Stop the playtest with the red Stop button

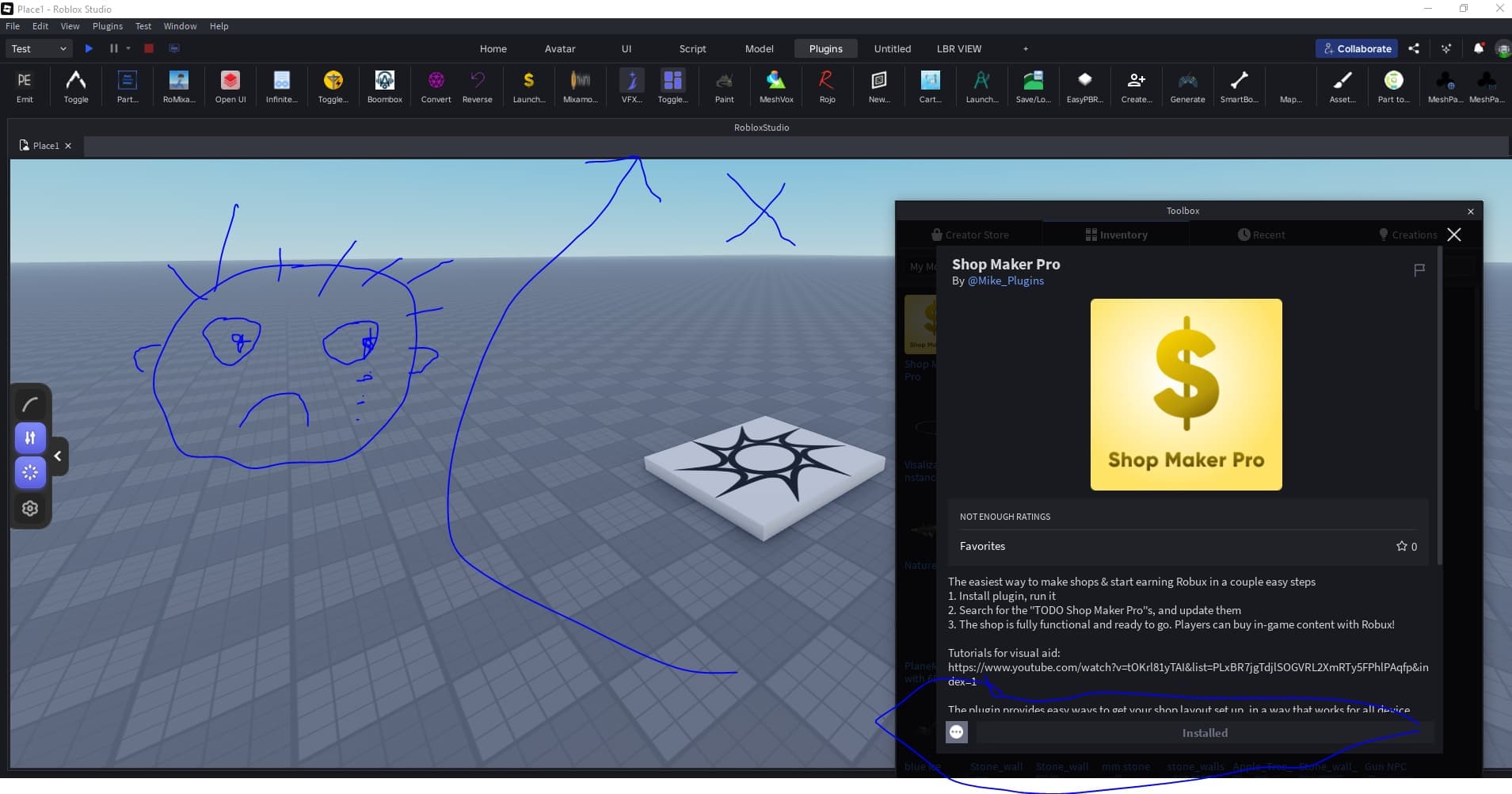tap(148, 48)
